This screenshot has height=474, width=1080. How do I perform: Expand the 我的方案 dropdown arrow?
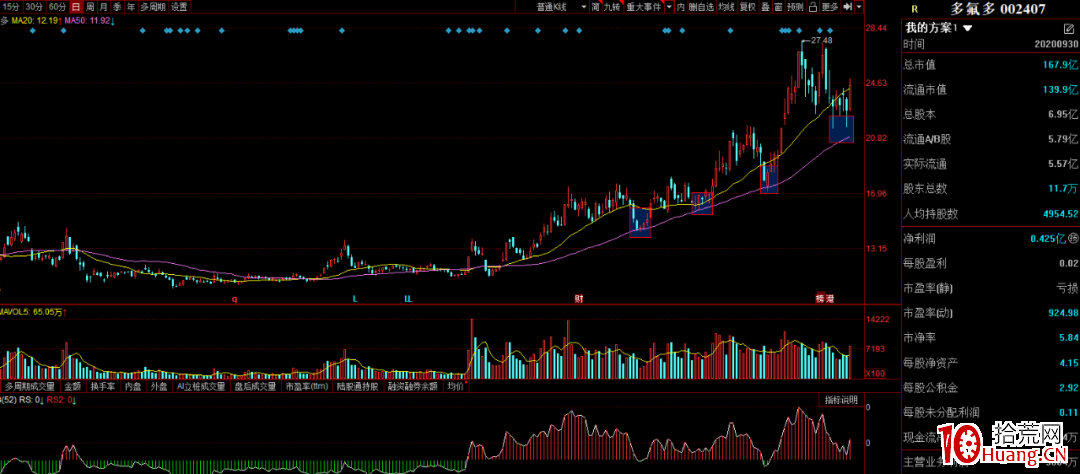click(968, 28)
